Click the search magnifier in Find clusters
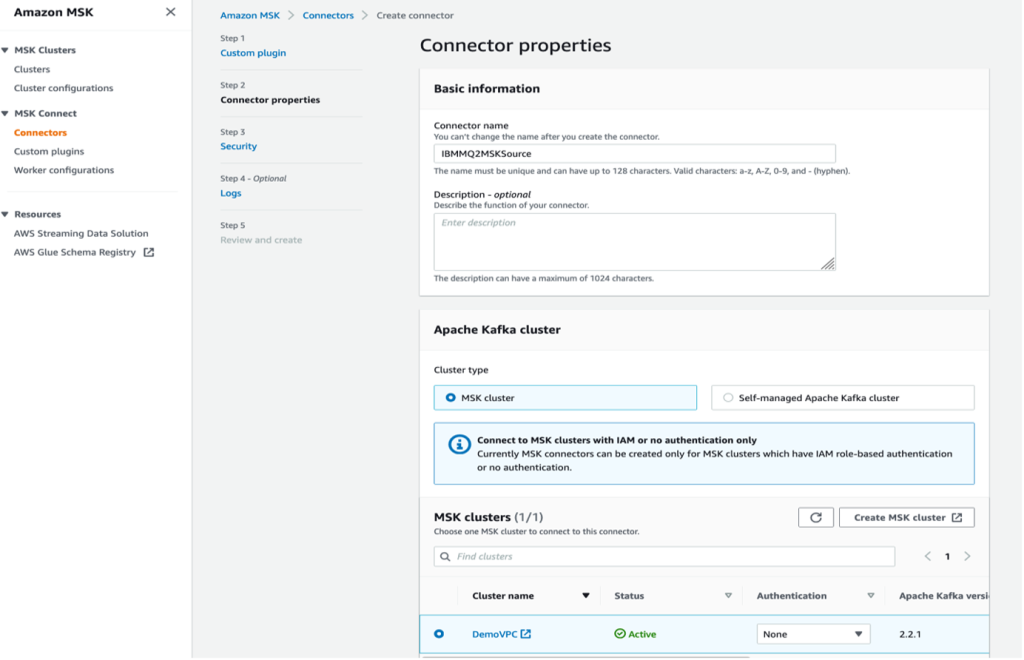This screenshot has width=1024, height=660. tap(445, 556)
